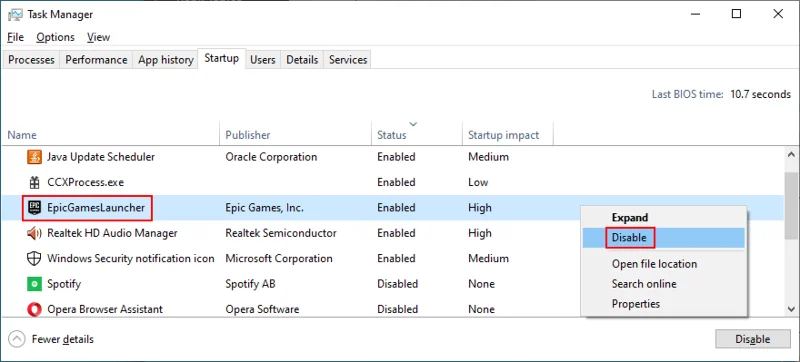Select the CCXProcess.exe row name
800x362 pixels.
click(x=86, y=182)
